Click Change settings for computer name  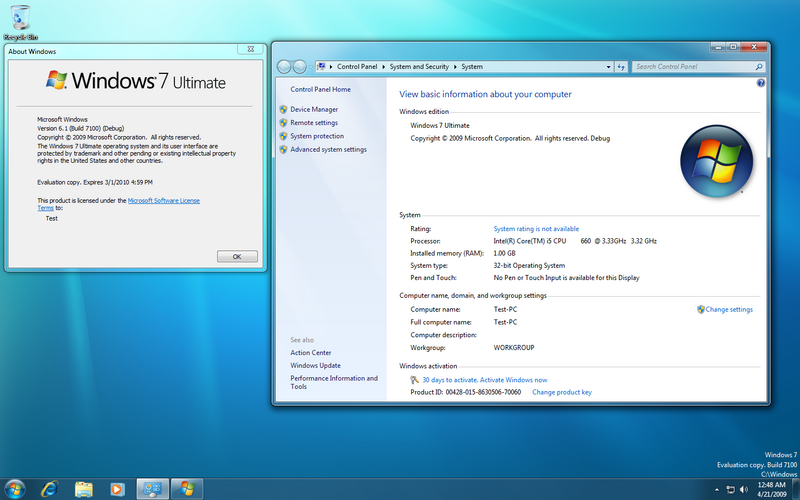[x=728, y=309]
